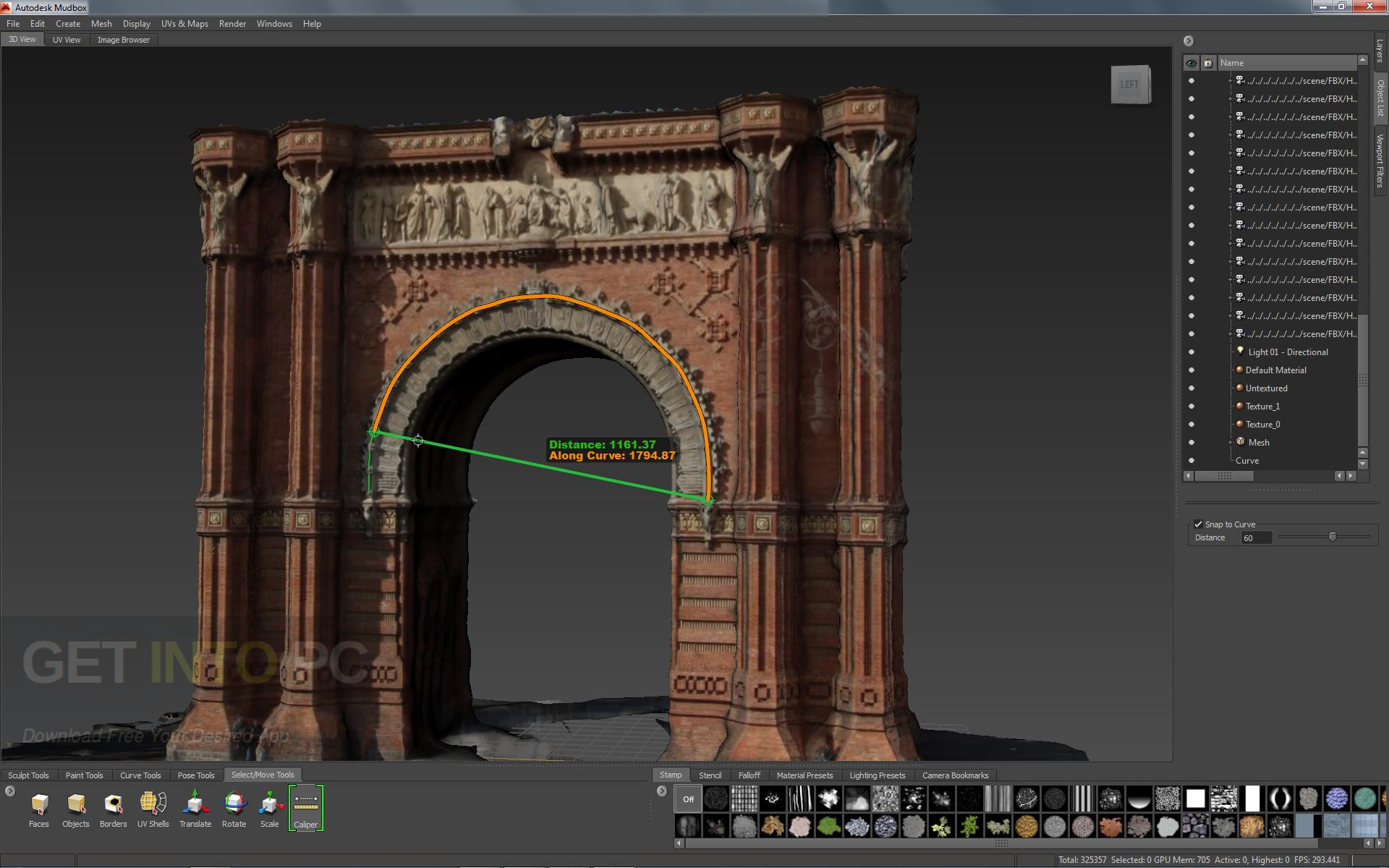
Task: Activate the Rotate tool
Action: pos(234,808)
